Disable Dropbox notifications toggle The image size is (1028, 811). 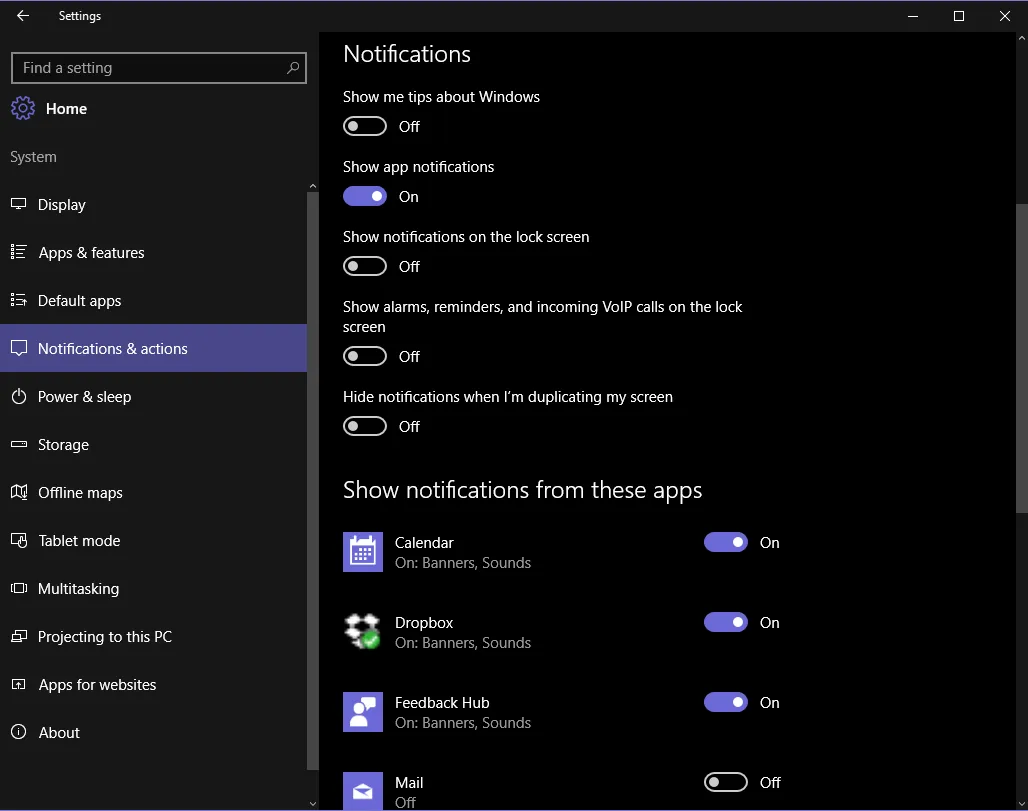(726, 623)
